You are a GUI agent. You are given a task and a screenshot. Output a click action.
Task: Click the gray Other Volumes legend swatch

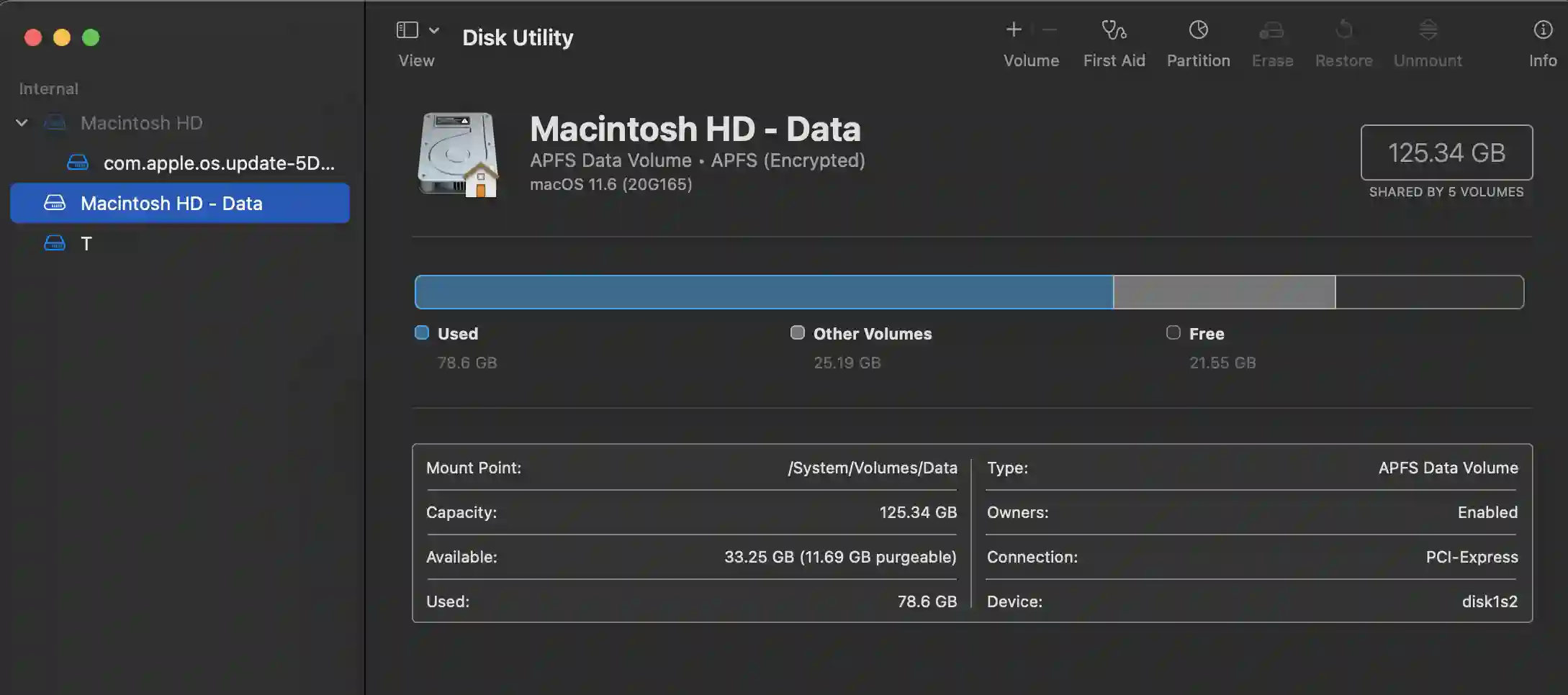point(797,332)
